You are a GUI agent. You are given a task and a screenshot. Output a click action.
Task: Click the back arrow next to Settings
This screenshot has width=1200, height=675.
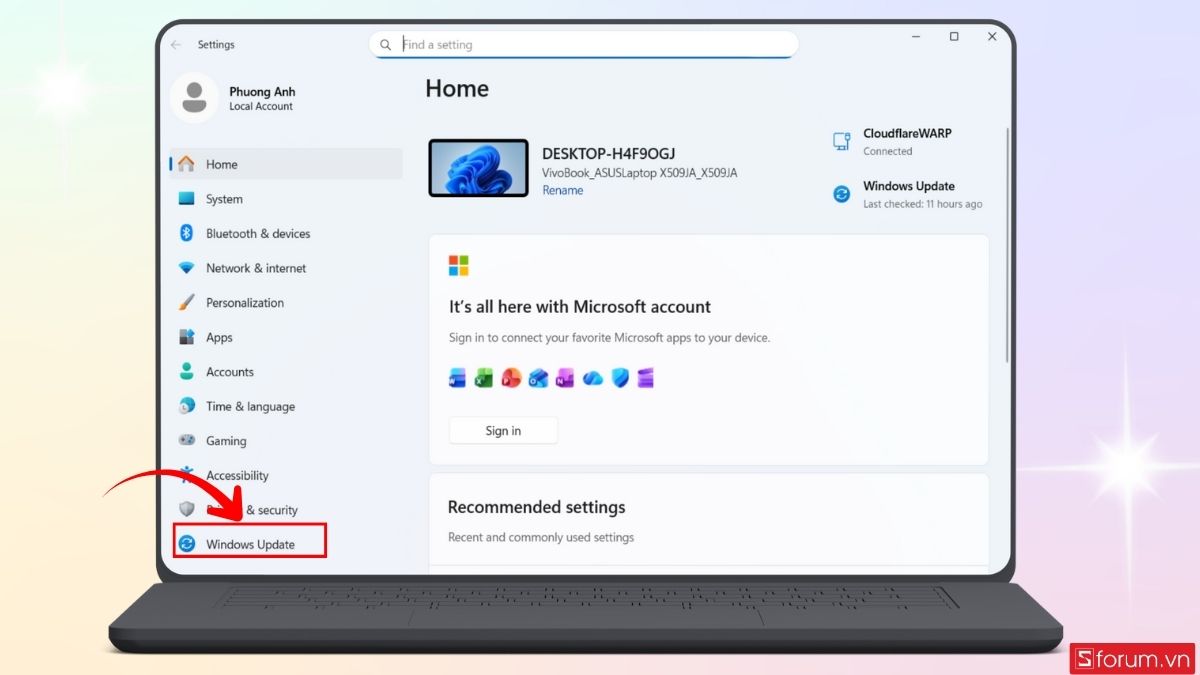click(x=176, y=44)
